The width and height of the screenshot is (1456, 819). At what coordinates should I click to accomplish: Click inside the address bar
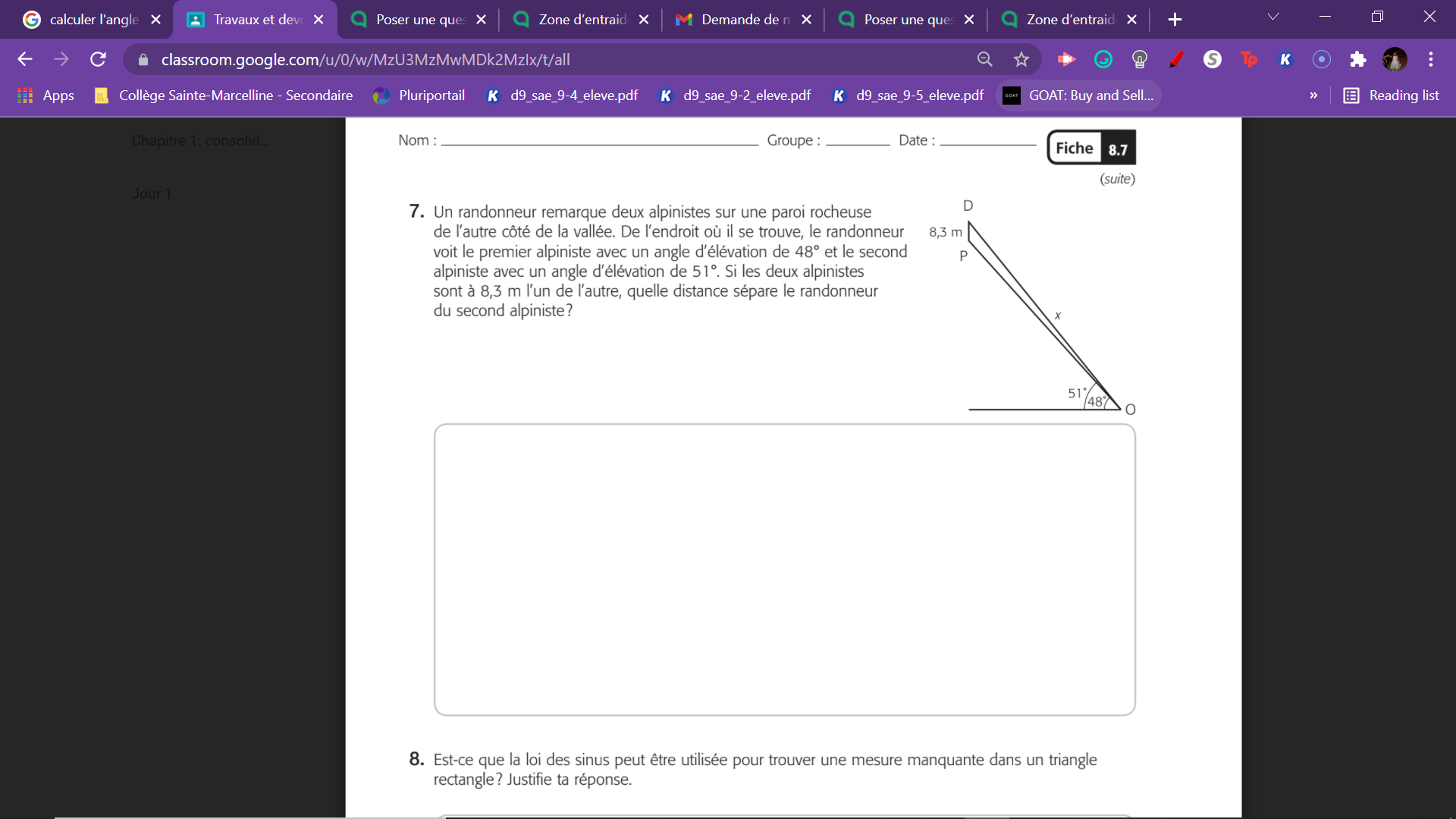click(x=531, y=59)
